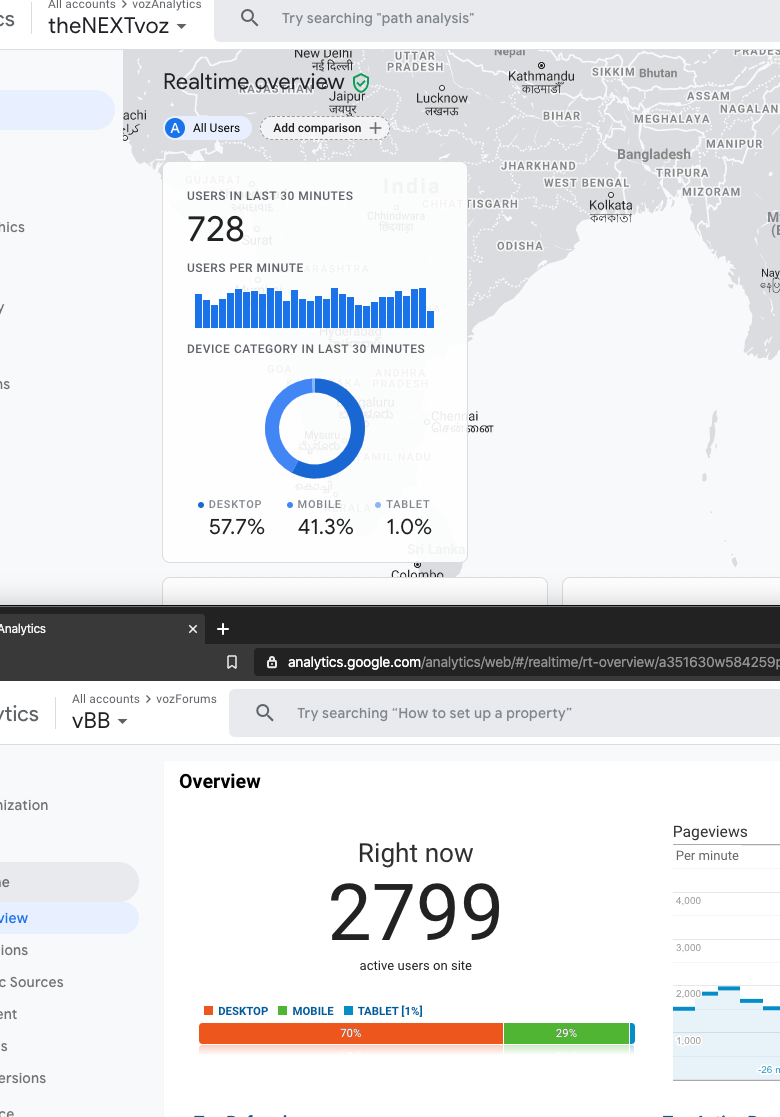Select Per minute pageviews tab
Image resolution: width=780 pixels, height=1117 pixels.
707,856
